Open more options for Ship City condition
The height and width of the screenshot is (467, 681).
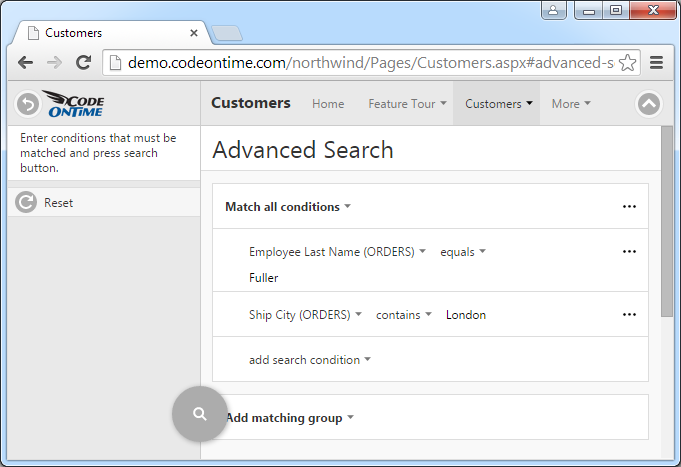click(629, 315)
